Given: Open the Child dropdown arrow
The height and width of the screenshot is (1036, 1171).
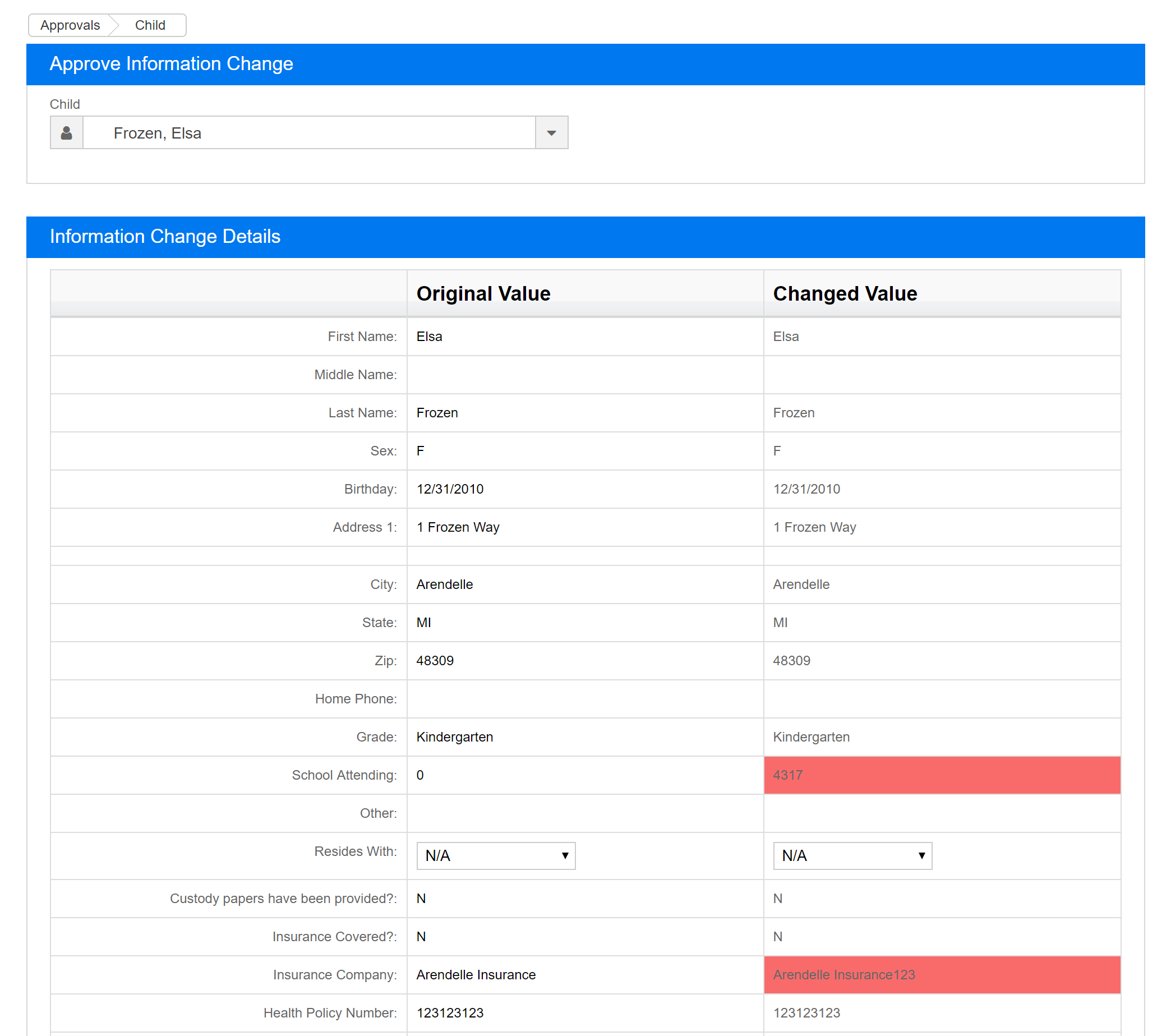Looking at the screenshot, I should click(551, 133).
